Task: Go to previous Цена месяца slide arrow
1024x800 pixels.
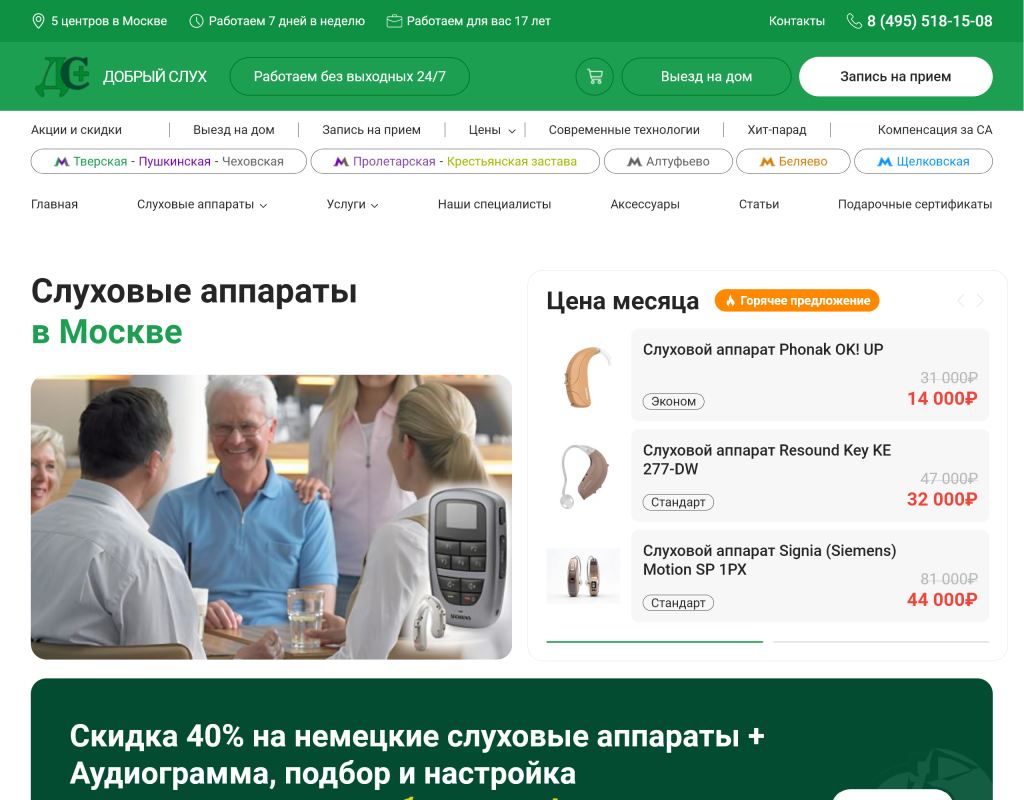Action: point(961,300)
